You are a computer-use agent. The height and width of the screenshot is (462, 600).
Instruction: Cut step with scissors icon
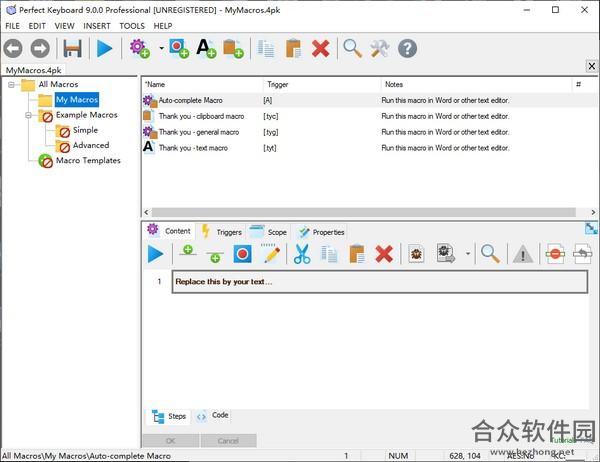[302, 254]
